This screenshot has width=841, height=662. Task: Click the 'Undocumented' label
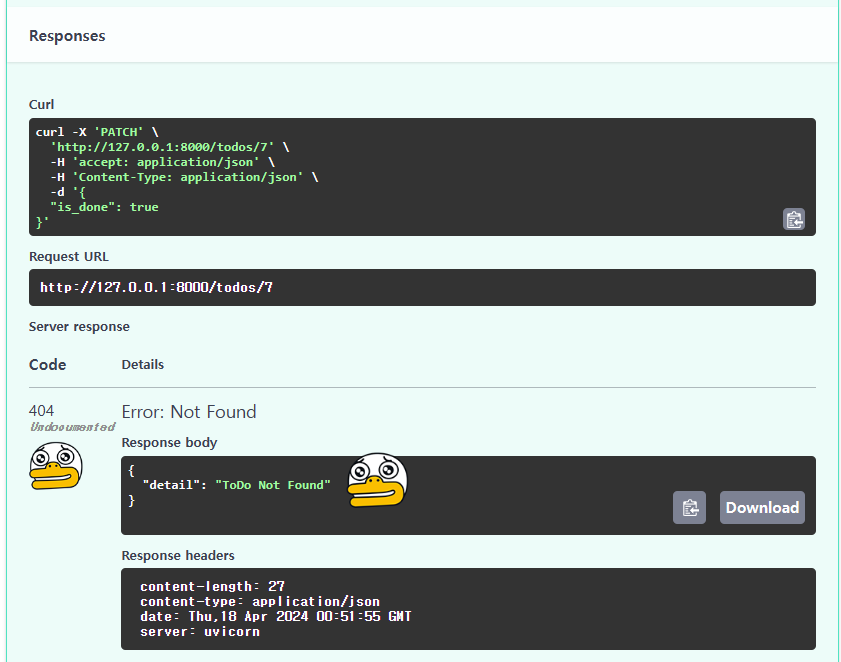pos(72,427)
